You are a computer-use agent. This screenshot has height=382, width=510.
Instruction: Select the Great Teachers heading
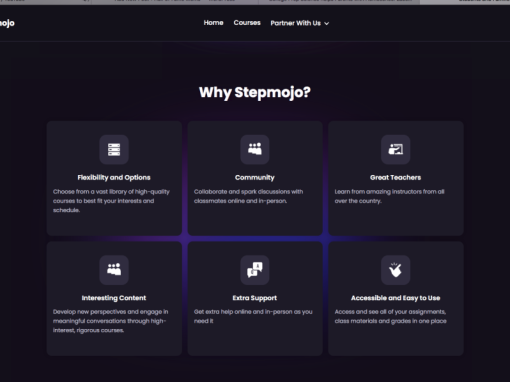click(x=395, y=177)
